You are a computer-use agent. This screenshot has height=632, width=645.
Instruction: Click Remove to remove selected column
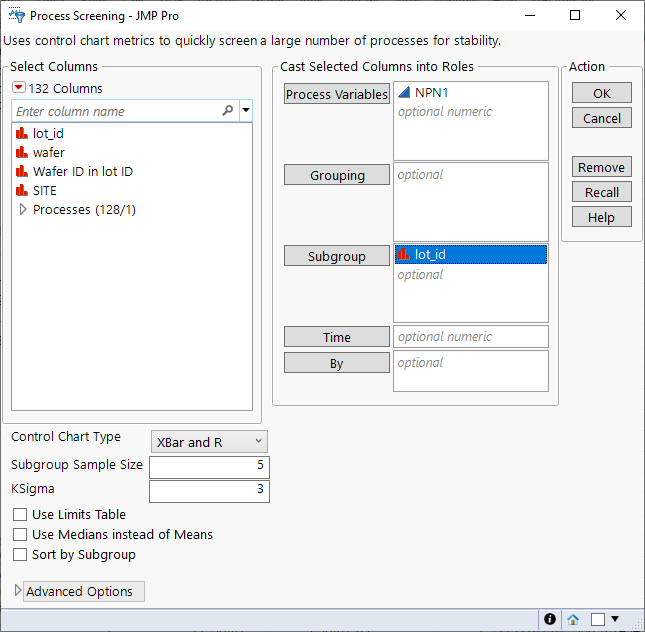(x=601, y=167)
